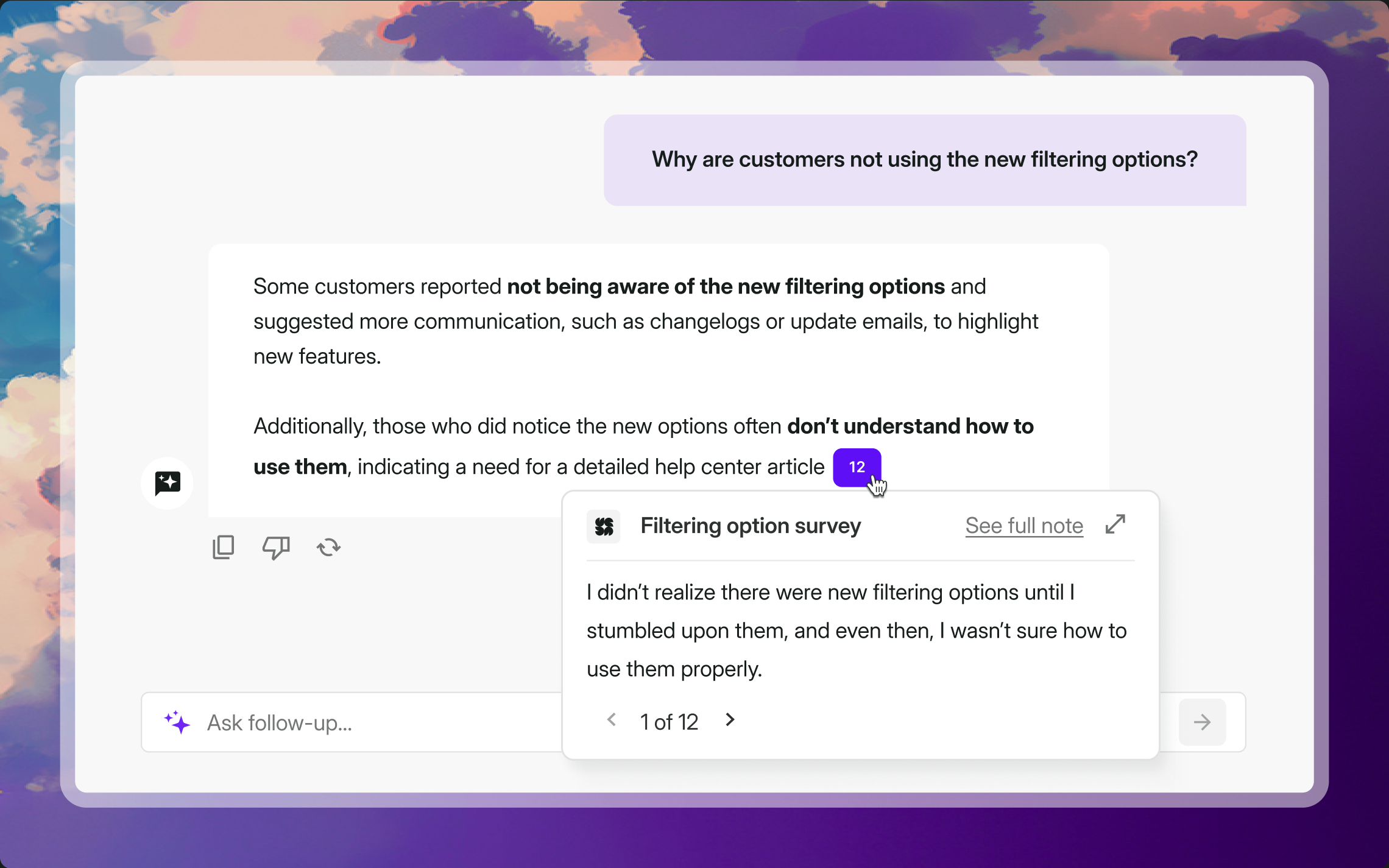
Task: Expand the note with the arrow icon
Action: (x=1115, y=524)
